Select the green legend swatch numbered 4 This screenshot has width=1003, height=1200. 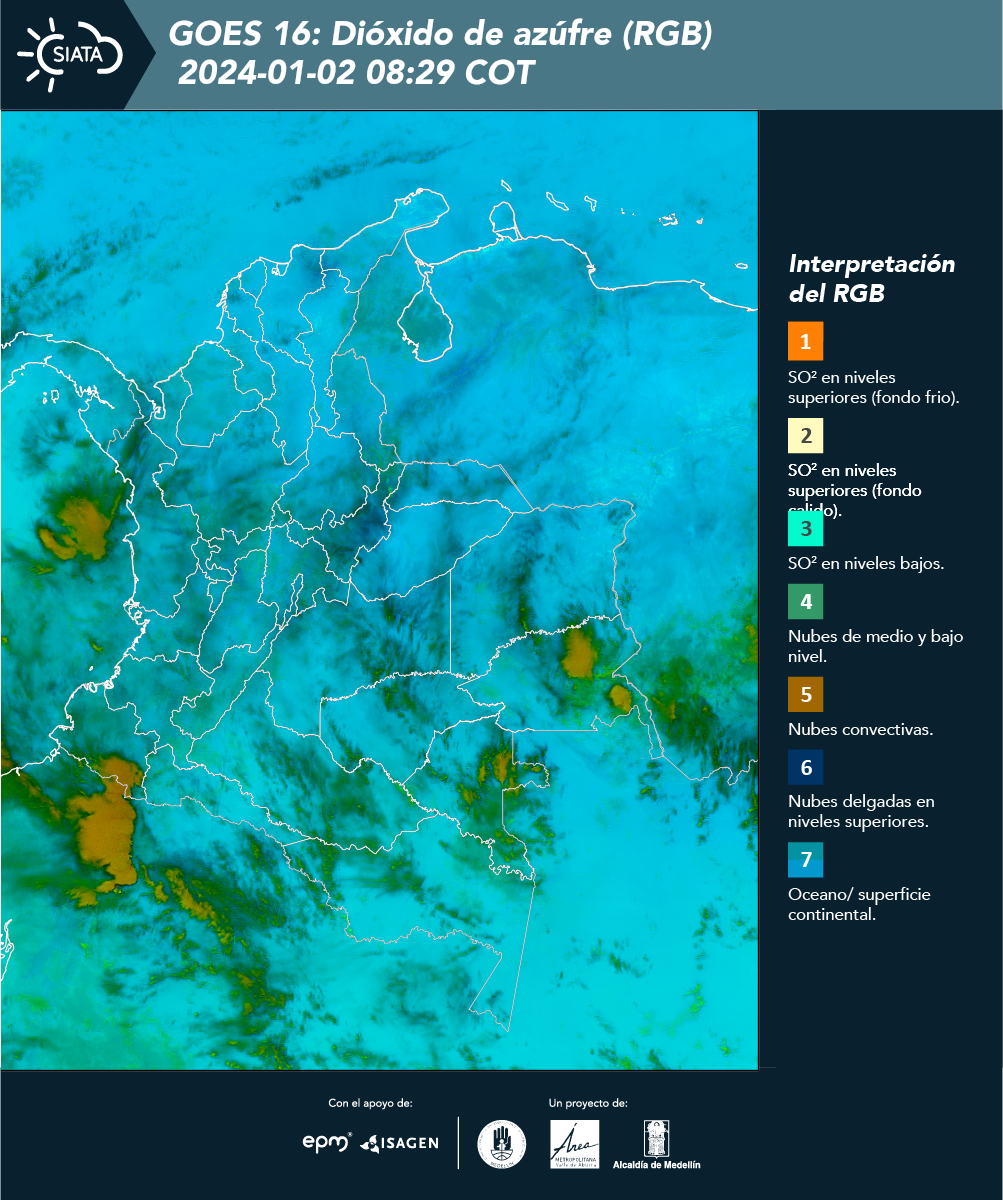tap(805, 602)
